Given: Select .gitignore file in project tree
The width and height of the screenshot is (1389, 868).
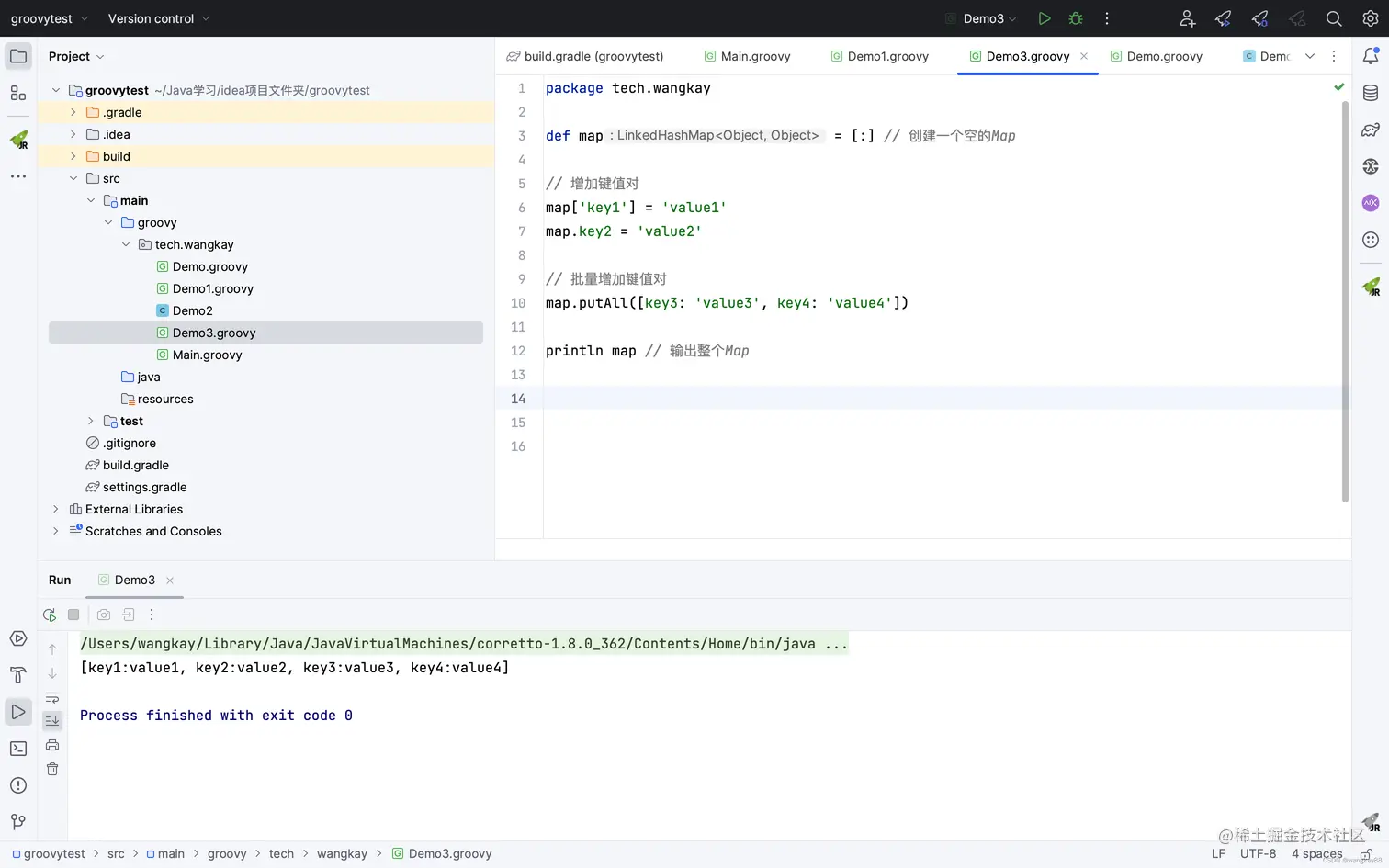Looking at the screenshot, I should (121, 443).
